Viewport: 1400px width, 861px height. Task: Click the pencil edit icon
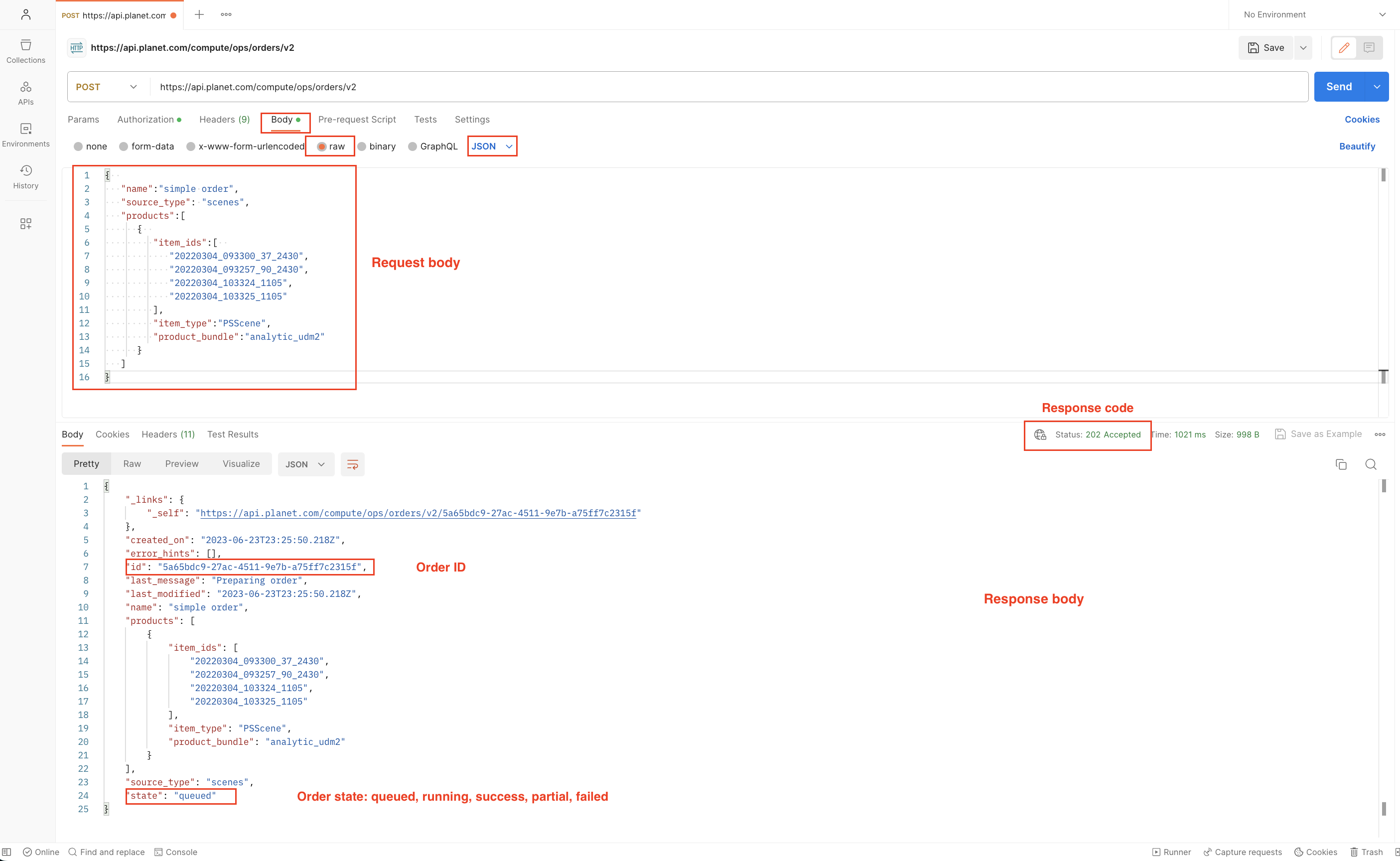click(1344, 48)
